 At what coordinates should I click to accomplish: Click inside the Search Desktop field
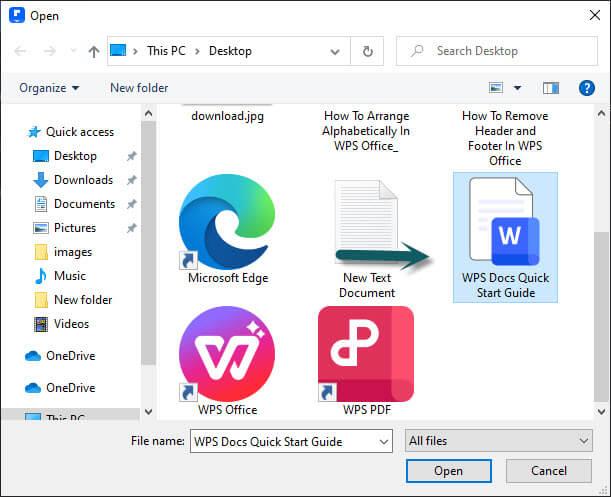(496, 51)
